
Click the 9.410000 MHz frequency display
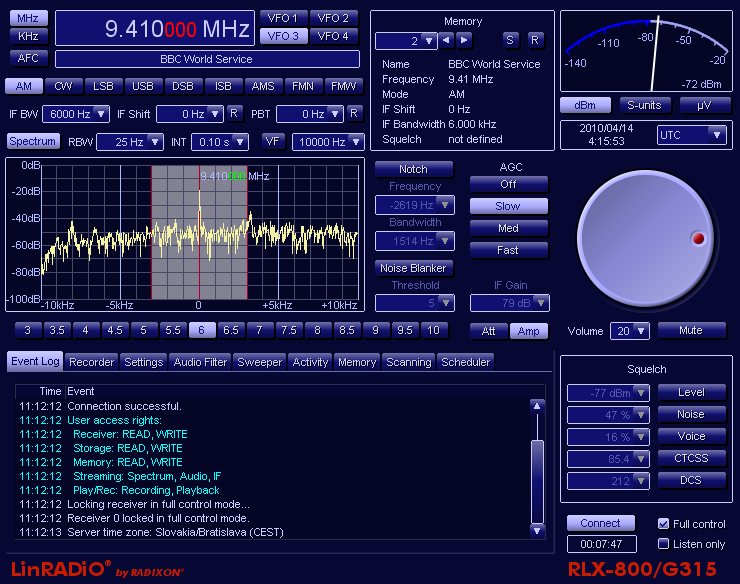pos(155,29)
